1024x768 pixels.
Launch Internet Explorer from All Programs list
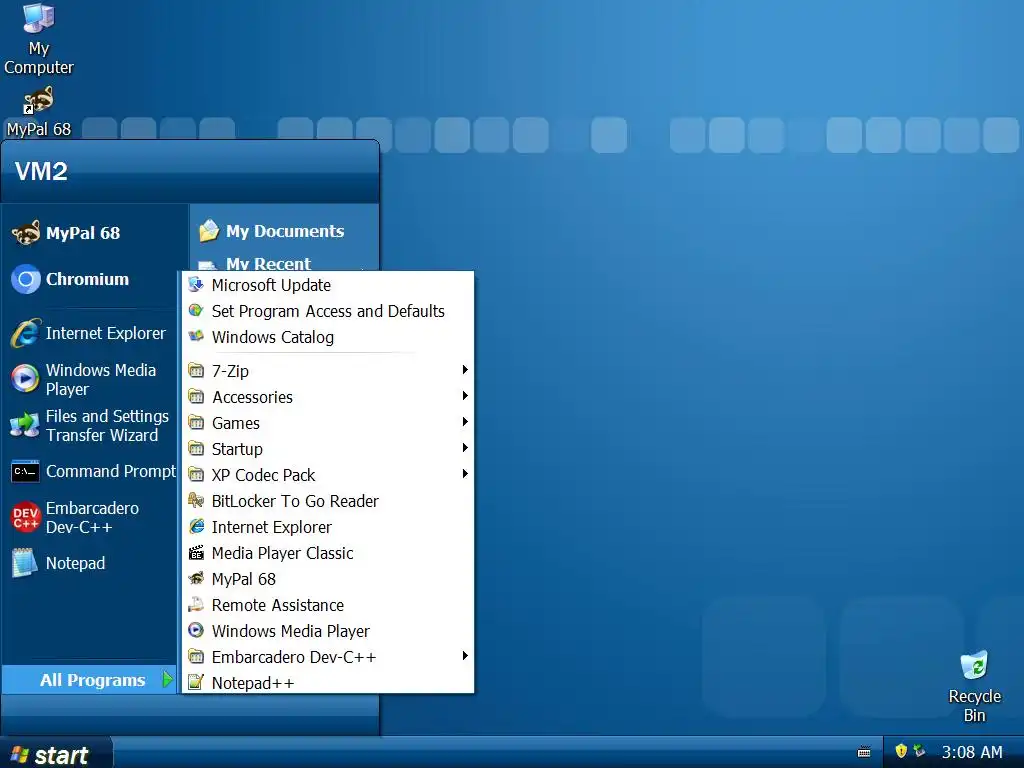tap(328, 528)
